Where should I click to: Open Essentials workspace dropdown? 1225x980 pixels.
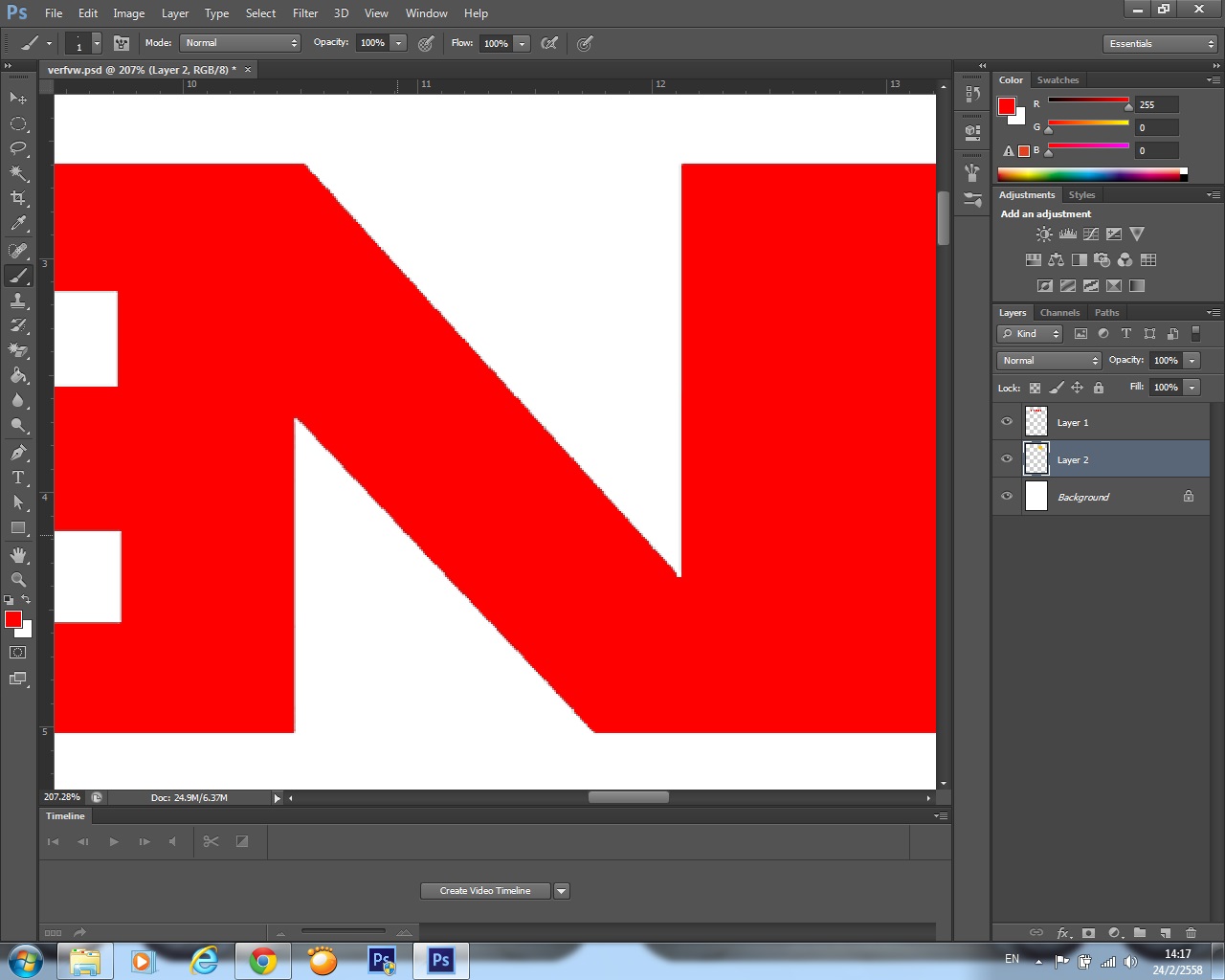(1160, 44)
